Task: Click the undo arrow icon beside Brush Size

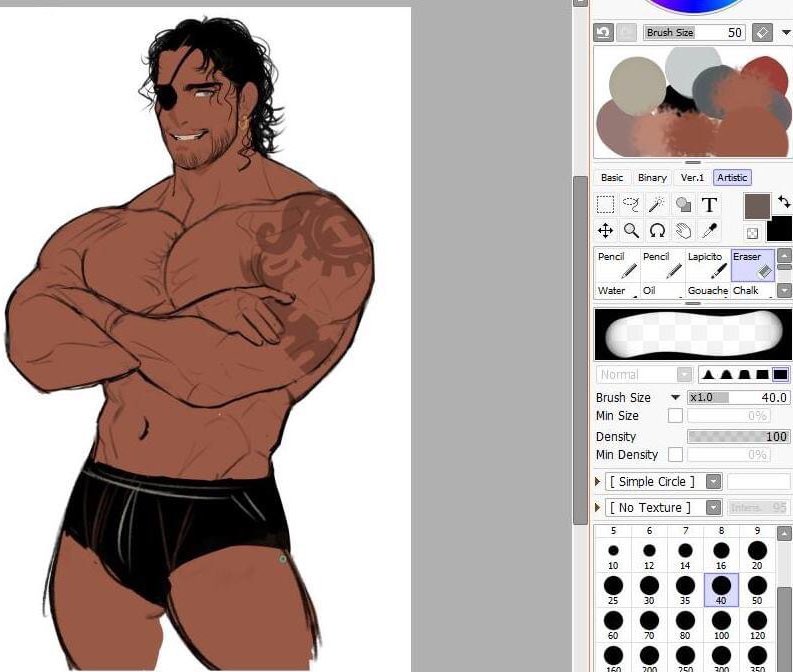Action: (603, 32)
